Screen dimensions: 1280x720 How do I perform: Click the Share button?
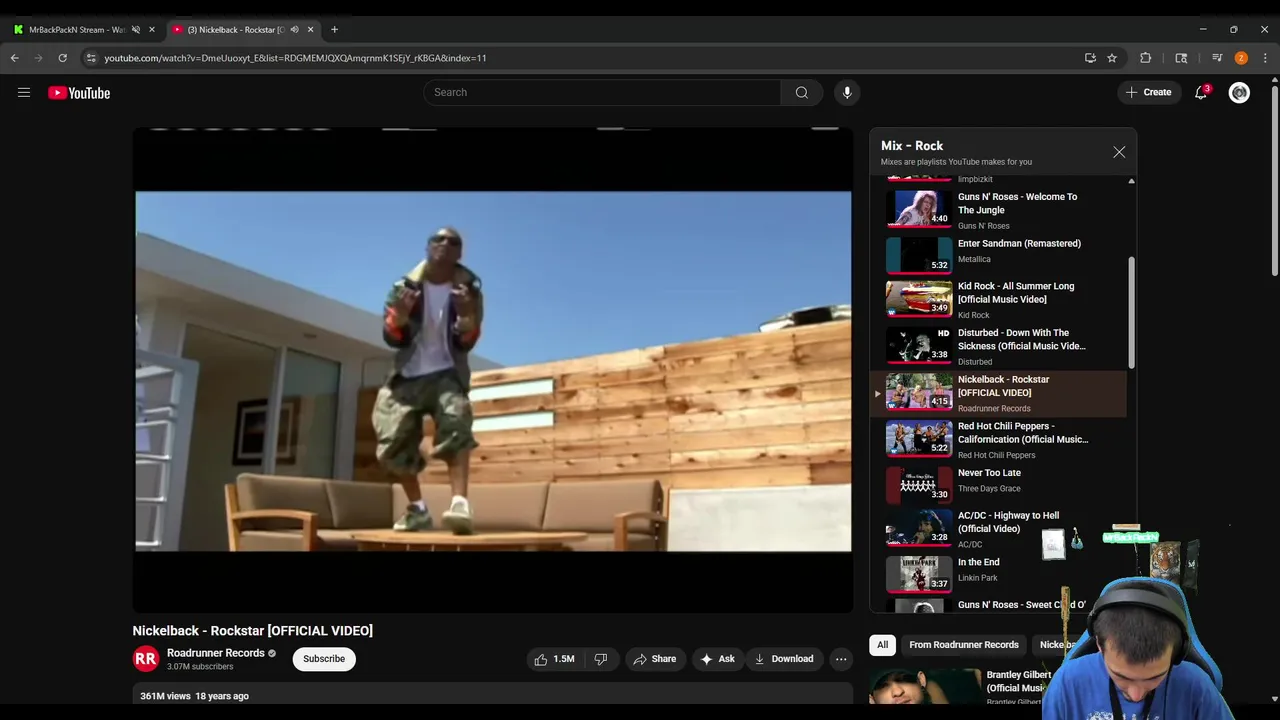(655, 659)
